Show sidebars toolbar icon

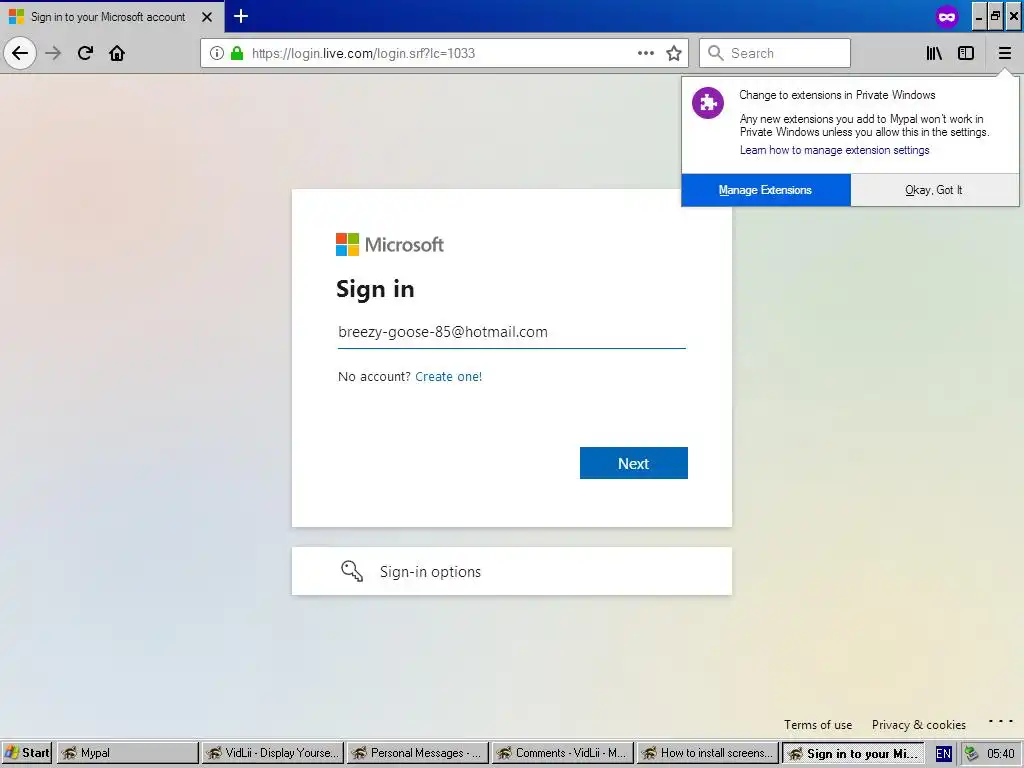pos(966,53)
